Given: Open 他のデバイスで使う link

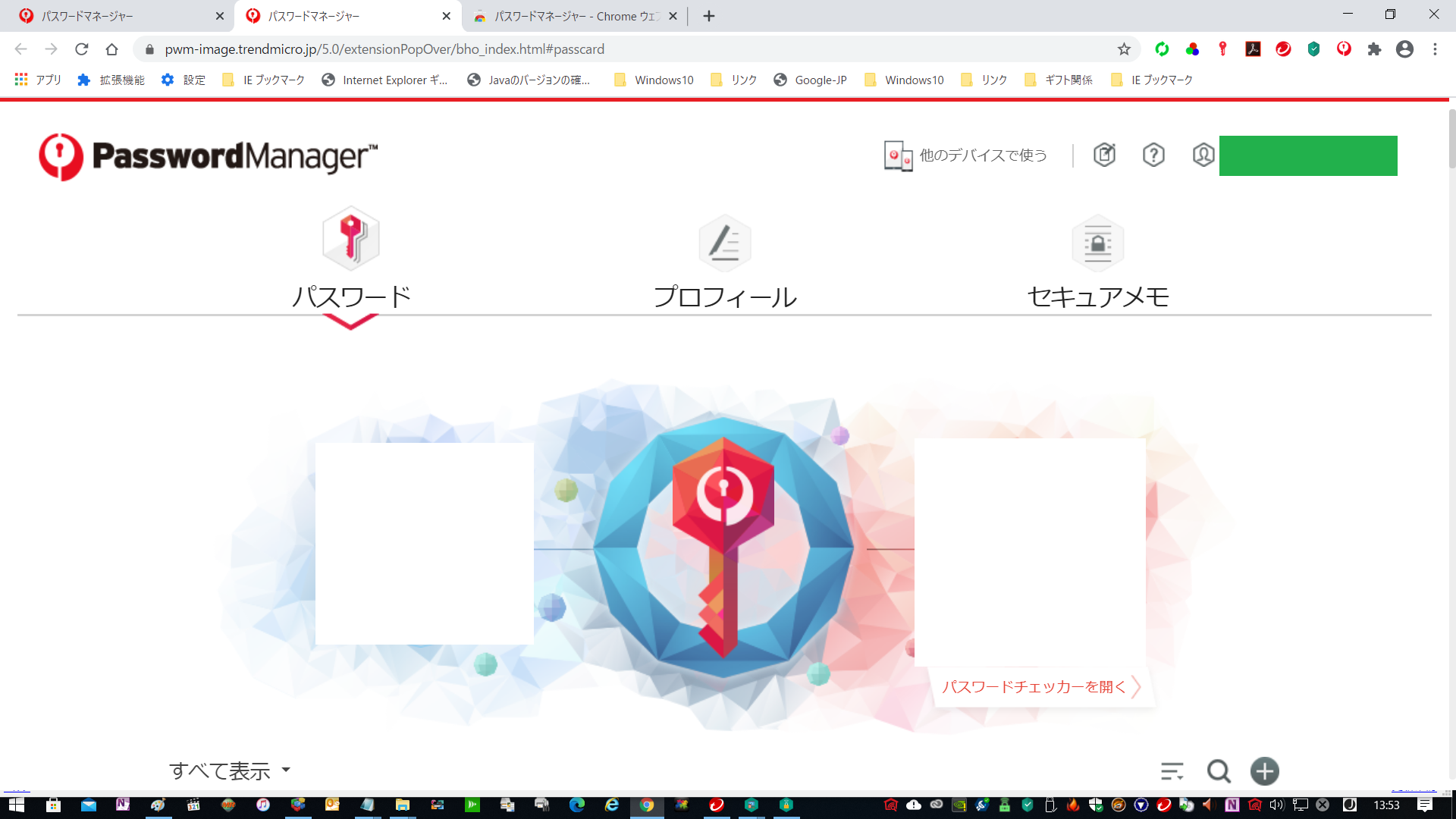Looking at the screenshot, I should click(x=965, y=155).
